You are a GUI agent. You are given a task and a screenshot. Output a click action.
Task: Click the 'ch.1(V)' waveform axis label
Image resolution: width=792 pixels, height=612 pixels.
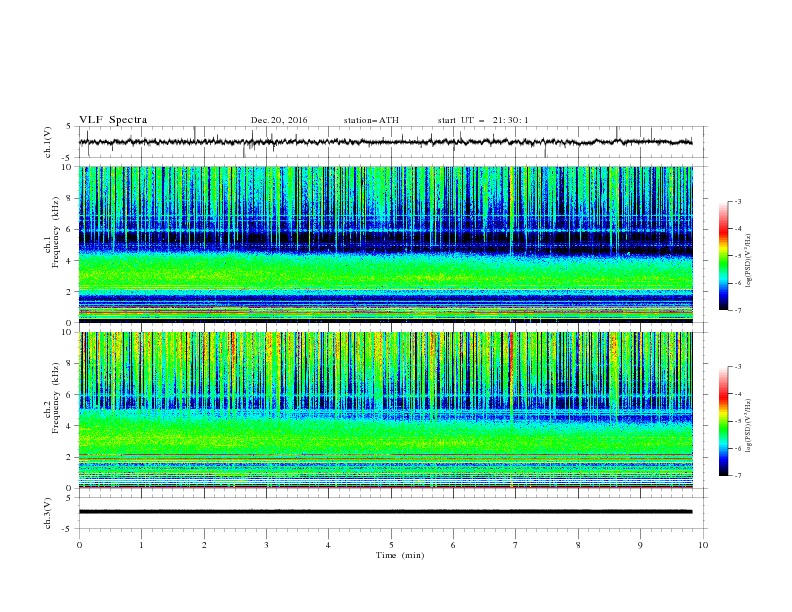point(49,142)
